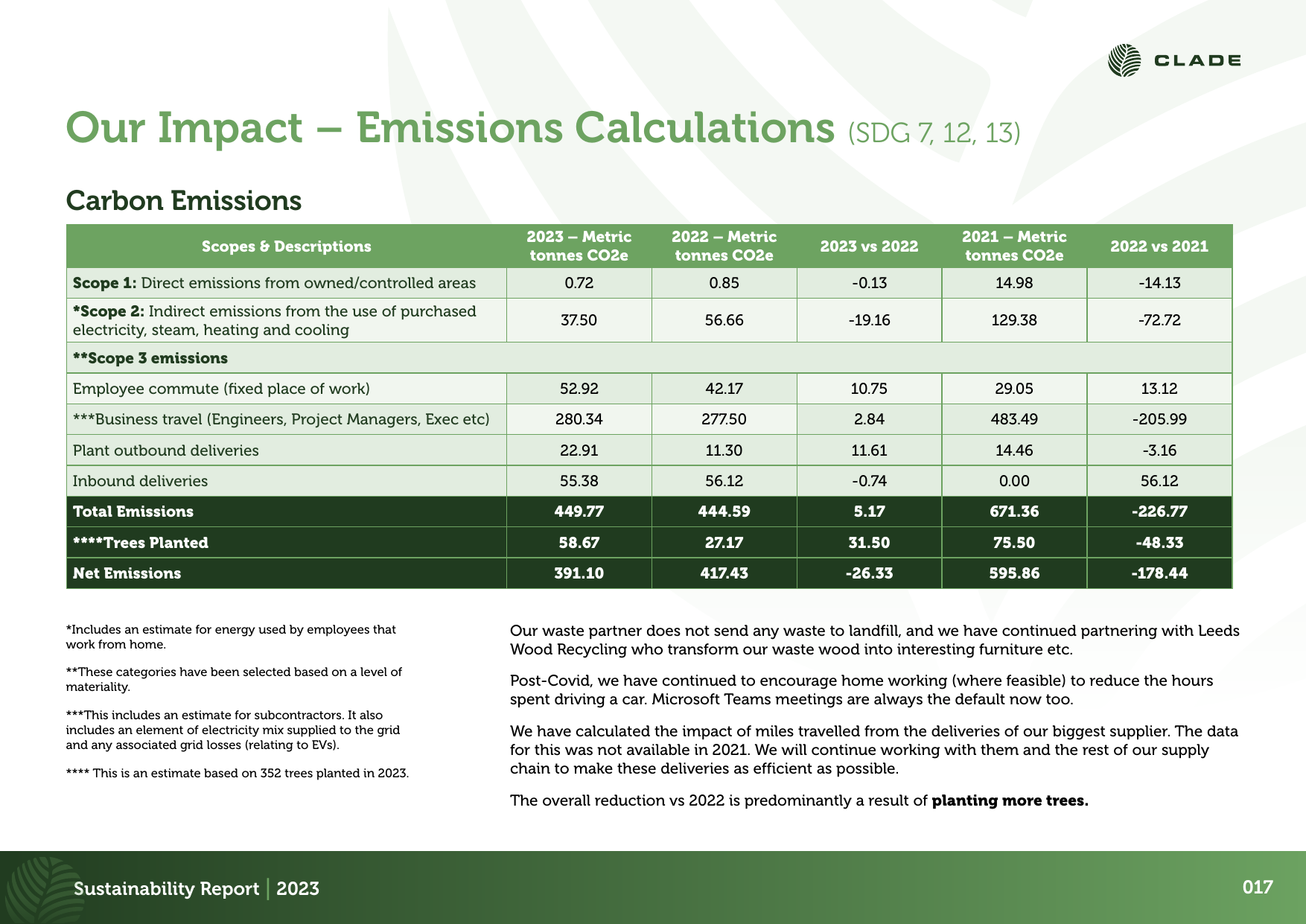Click the Net Emissions 2023 value 391.10

[x=579, y=573]
